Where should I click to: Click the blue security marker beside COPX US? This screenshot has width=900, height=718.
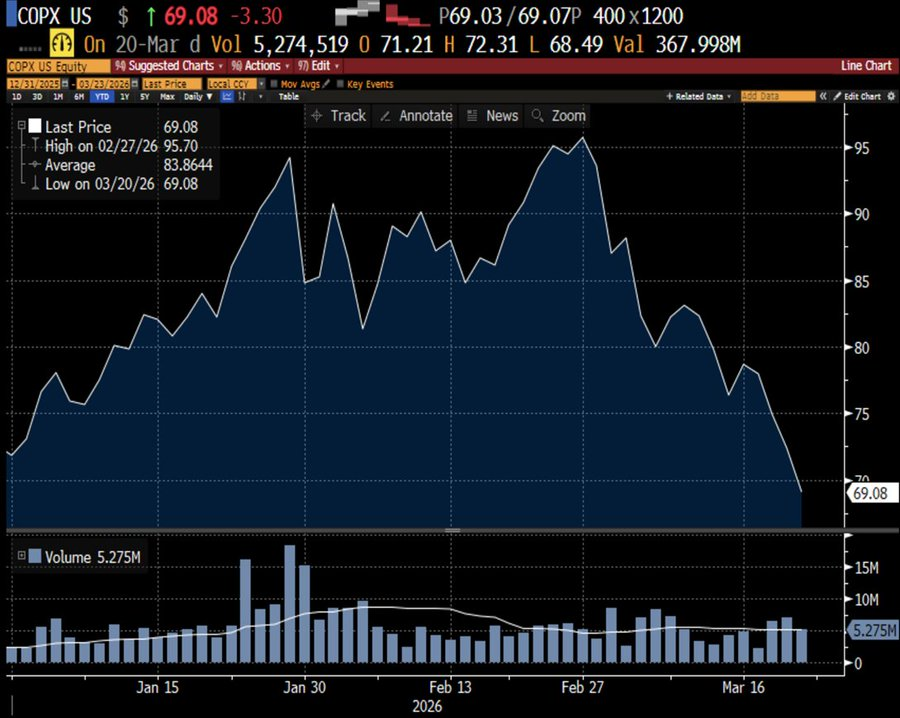point(11,15)
